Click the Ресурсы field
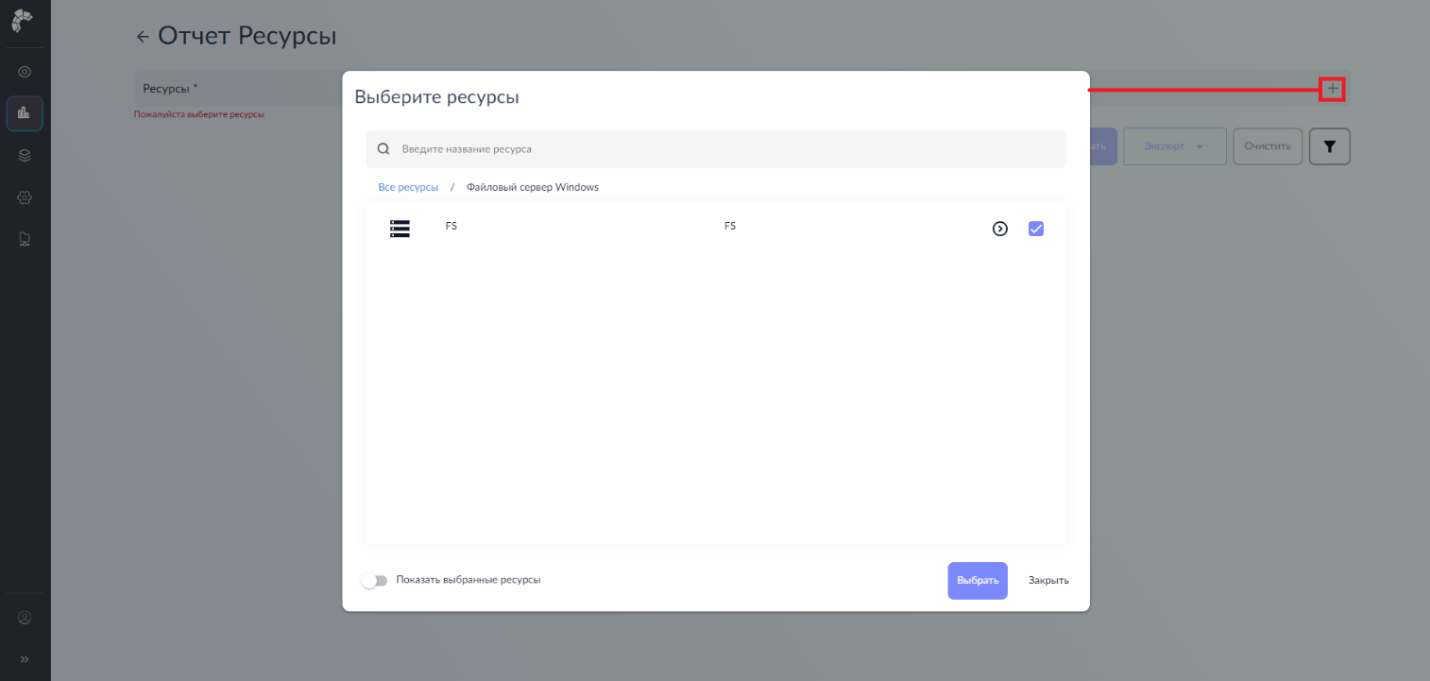 (x=740, y=89)
